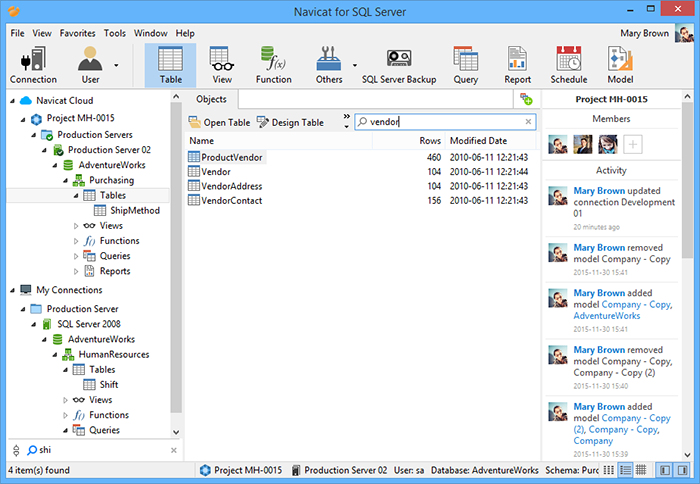Open the Window menu

[150, 33]
